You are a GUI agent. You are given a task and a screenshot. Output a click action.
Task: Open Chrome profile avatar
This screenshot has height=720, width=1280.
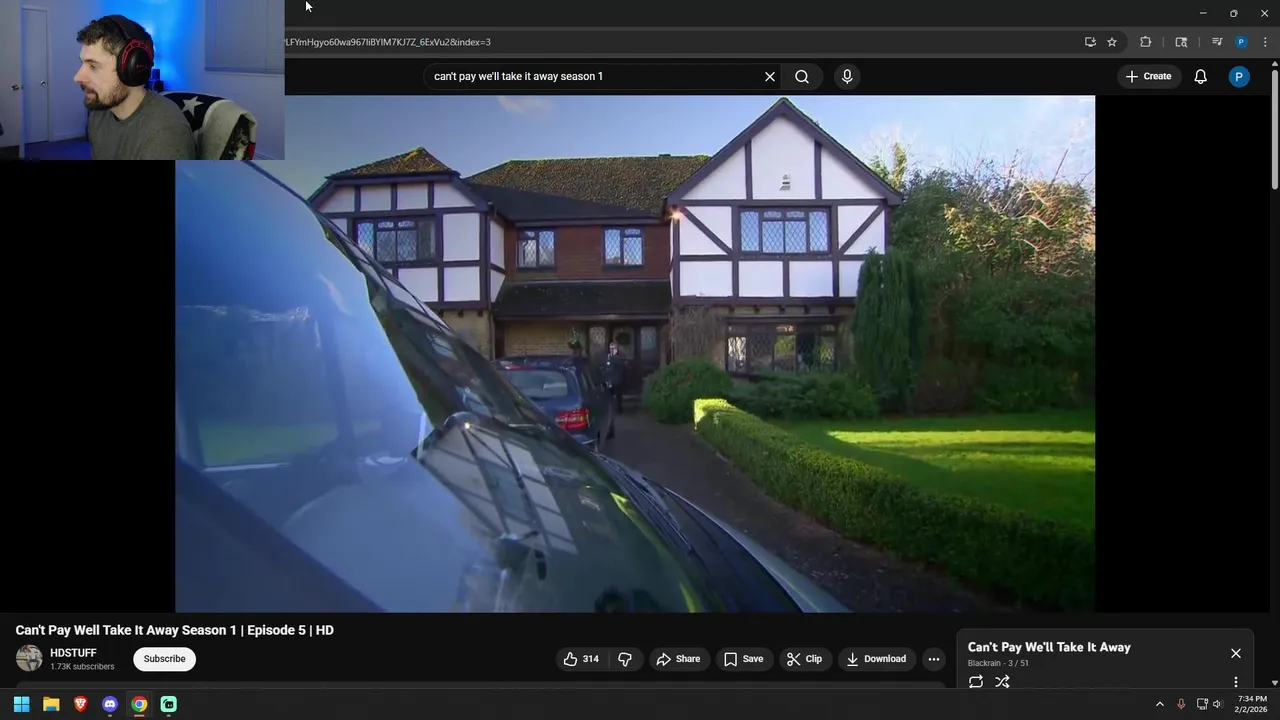coord(1241,42)
